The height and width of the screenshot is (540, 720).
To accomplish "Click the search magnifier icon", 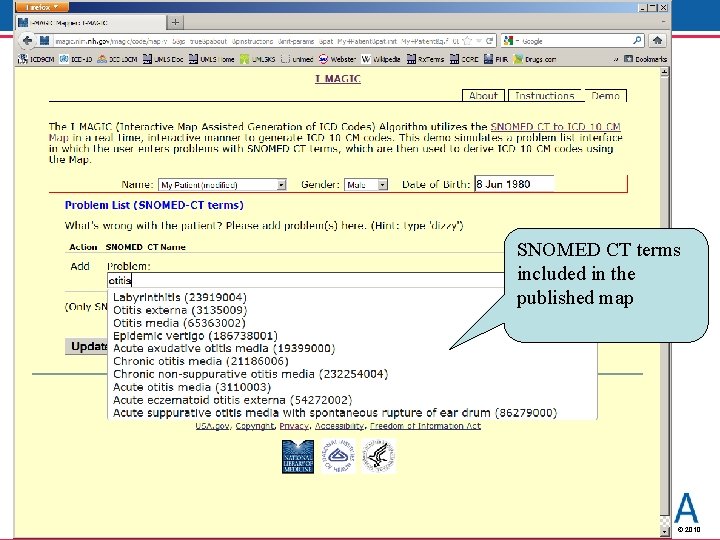I will (x=637, y=40).
